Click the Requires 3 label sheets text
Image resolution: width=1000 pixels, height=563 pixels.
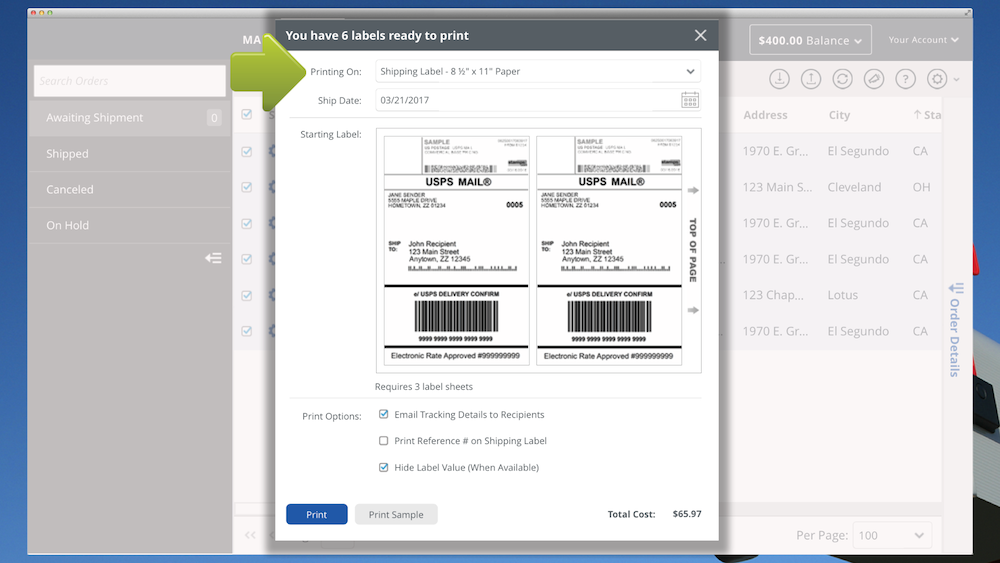click(x=423, y=386)
